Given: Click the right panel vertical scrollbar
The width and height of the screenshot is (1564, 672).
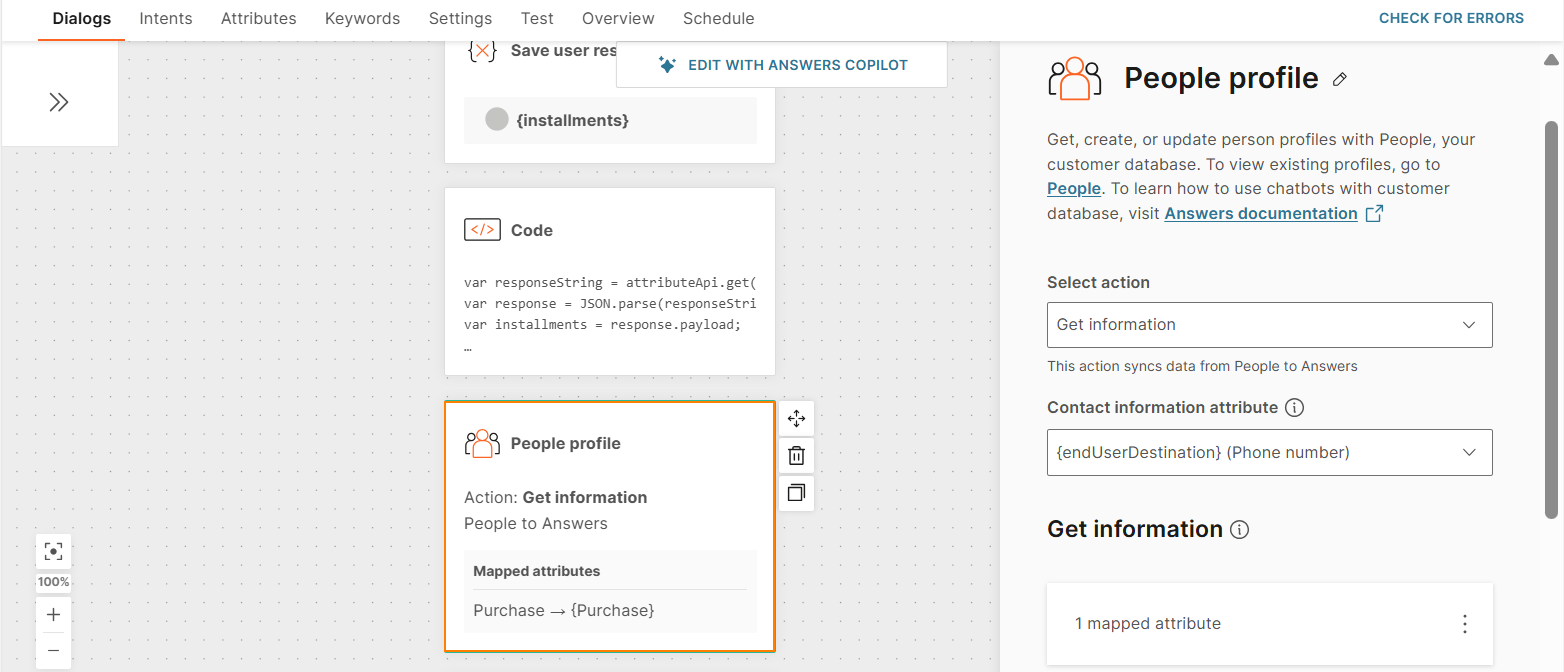Looking at the screenshot, I should tap(1551, 320).
